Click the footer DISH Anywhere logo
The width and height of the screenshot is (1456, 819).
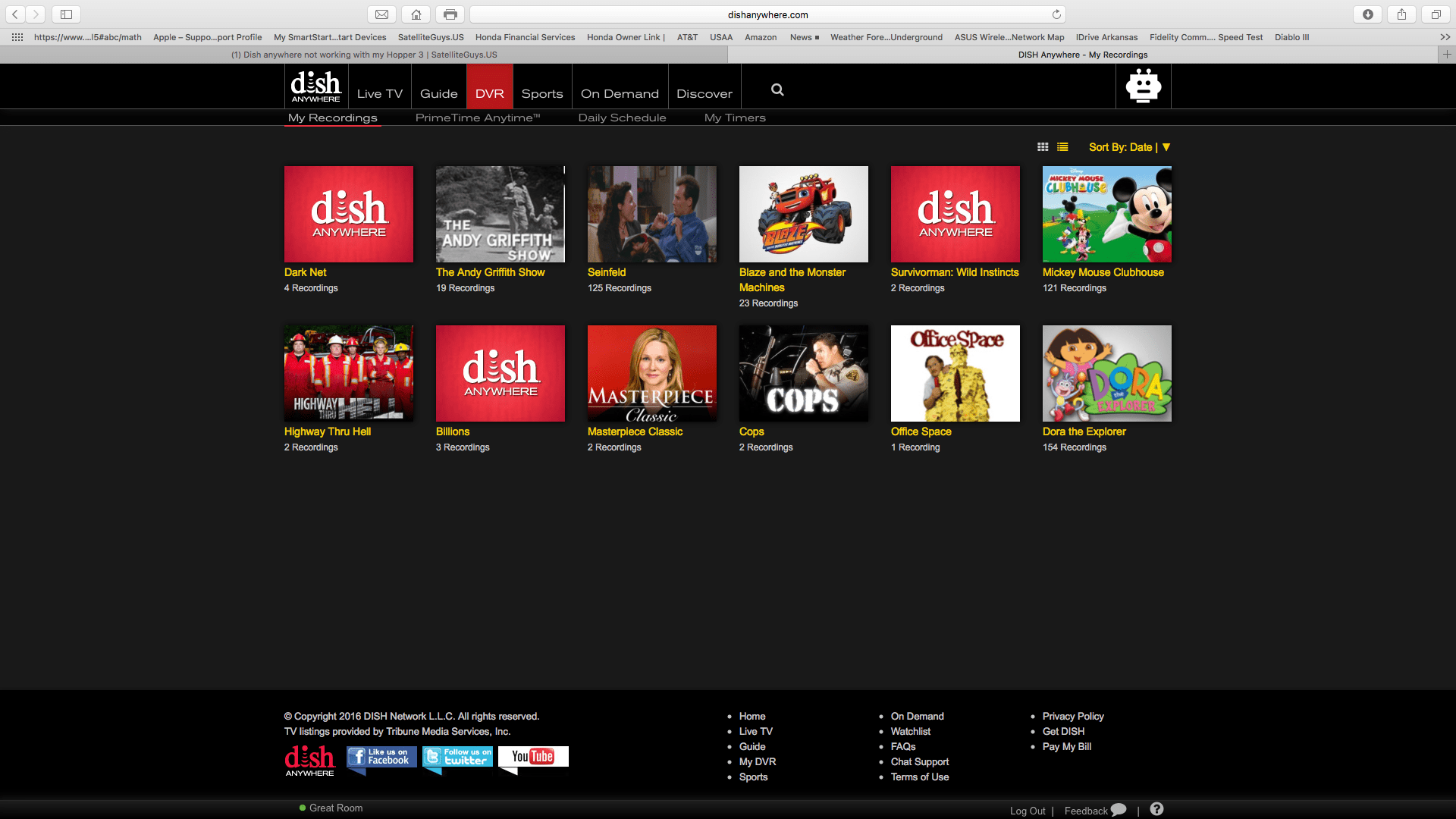pos(309,760)
